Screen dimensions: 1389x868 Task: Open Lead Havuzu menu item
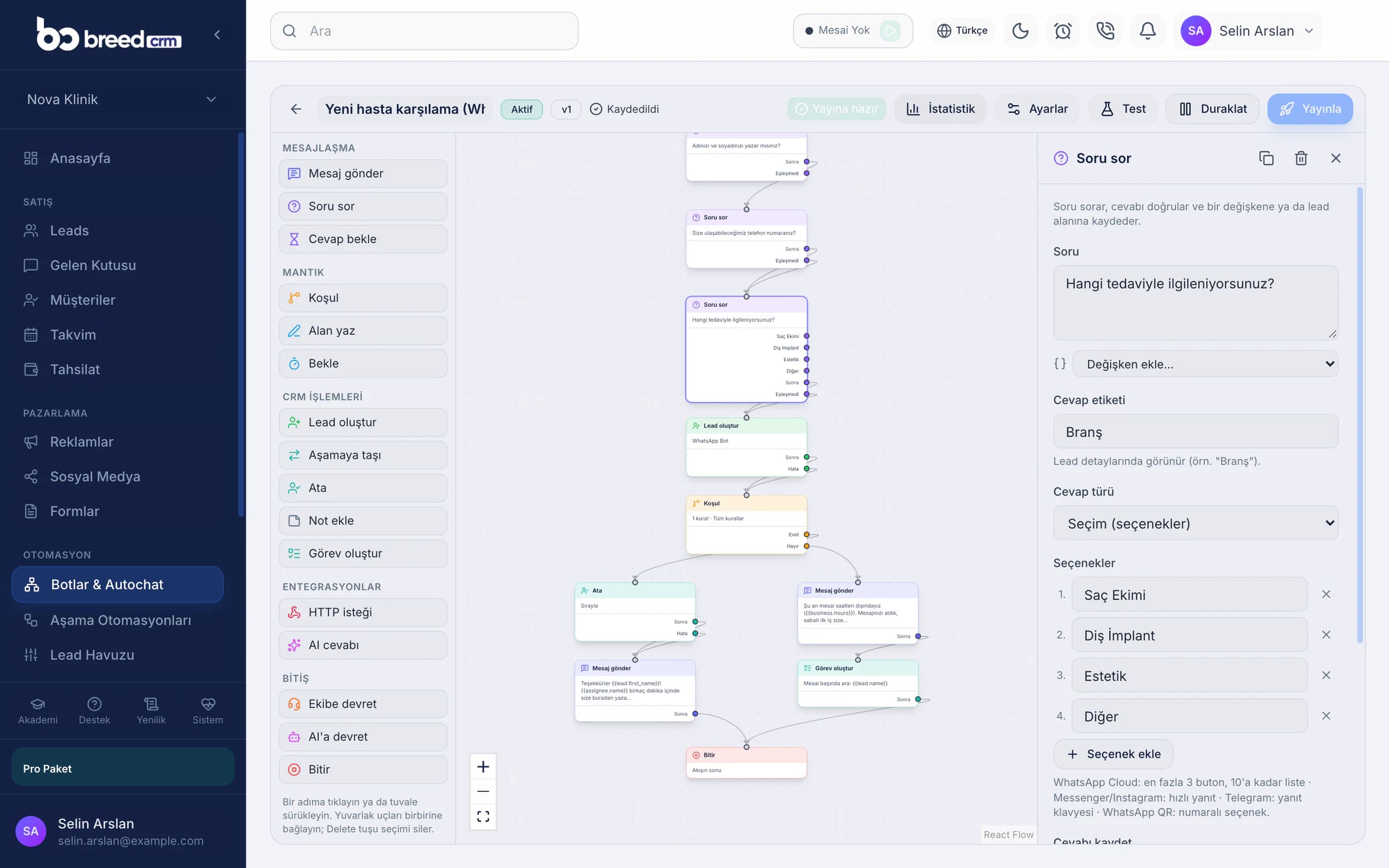(x=117, y=654)
